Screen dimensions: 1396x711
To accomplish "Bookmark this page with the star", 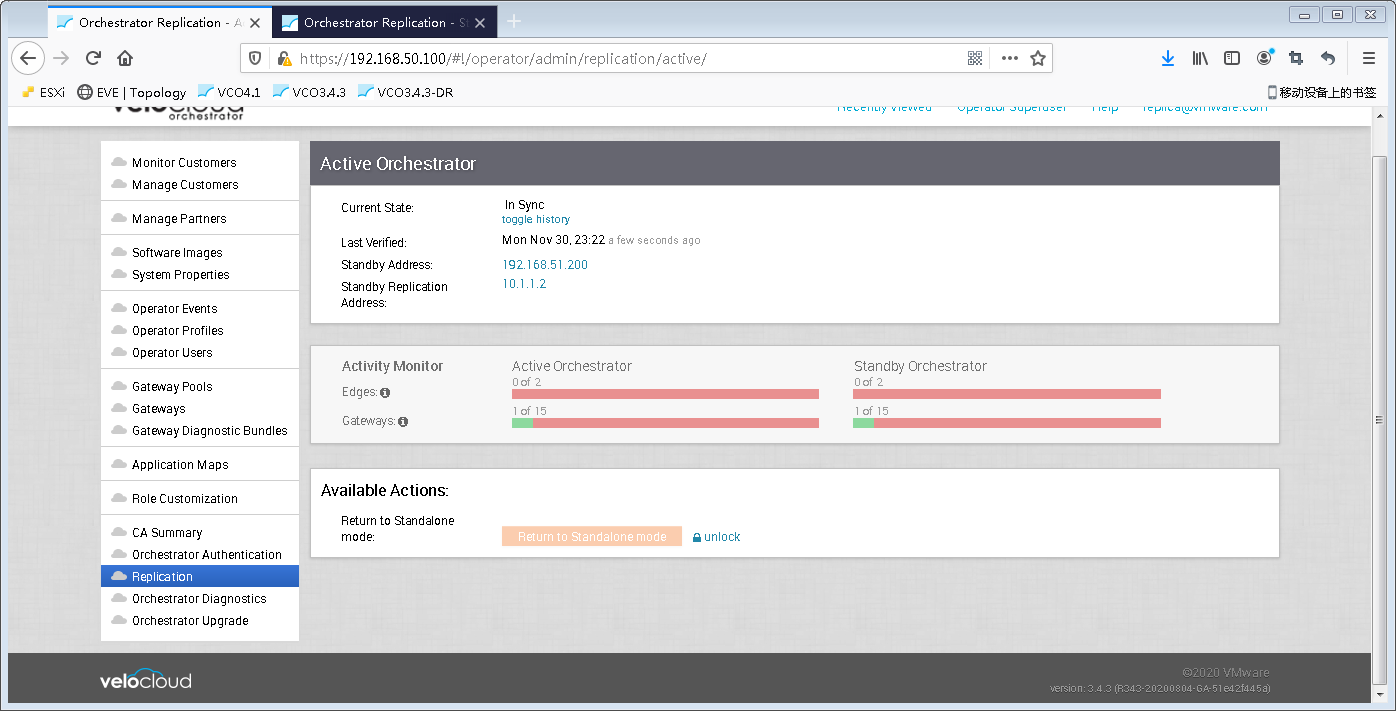I will click(x=1038, y=58).
